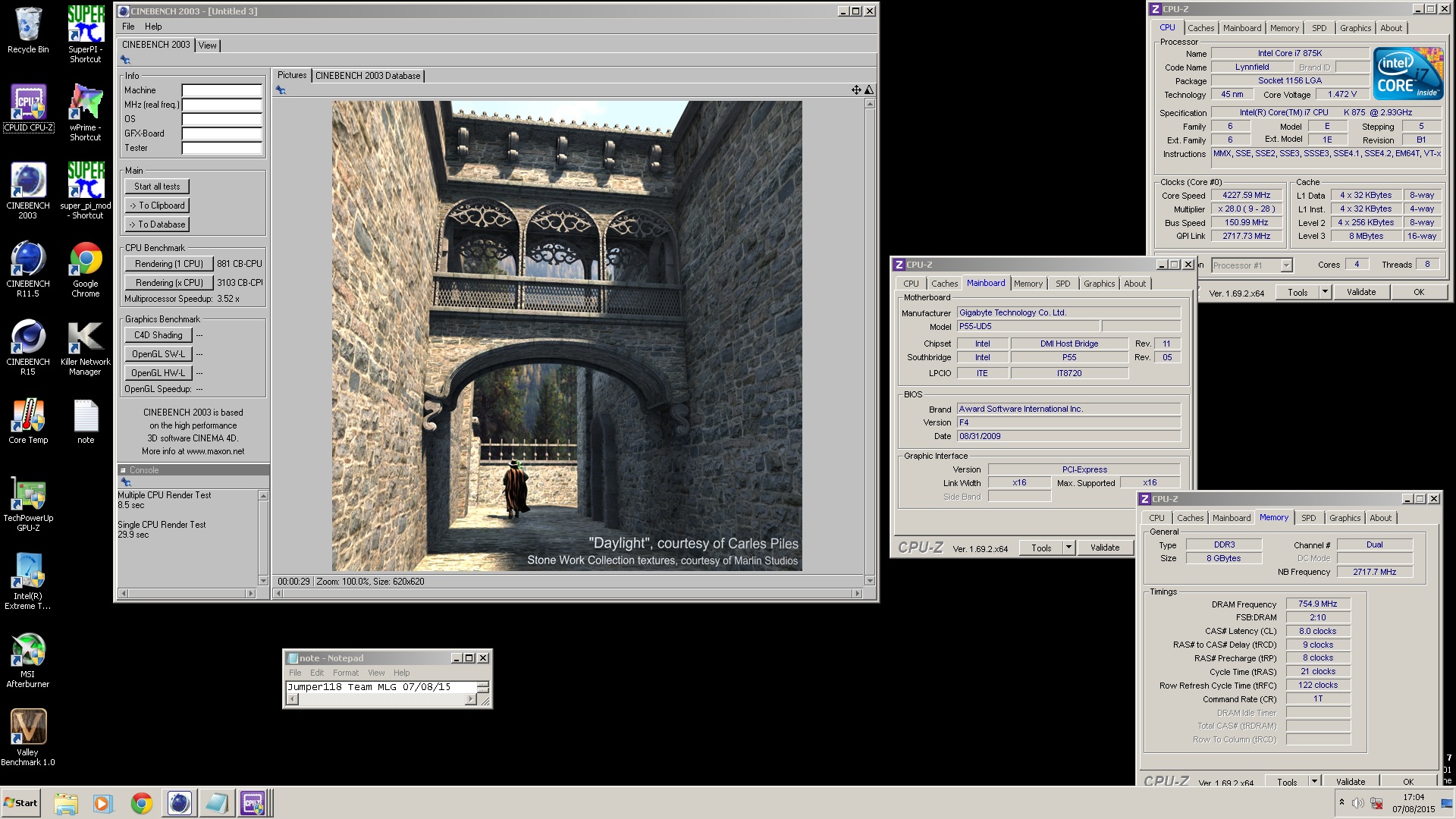
Task: Launch MSI Afterburner desktop icon
Action: [28, 661]
